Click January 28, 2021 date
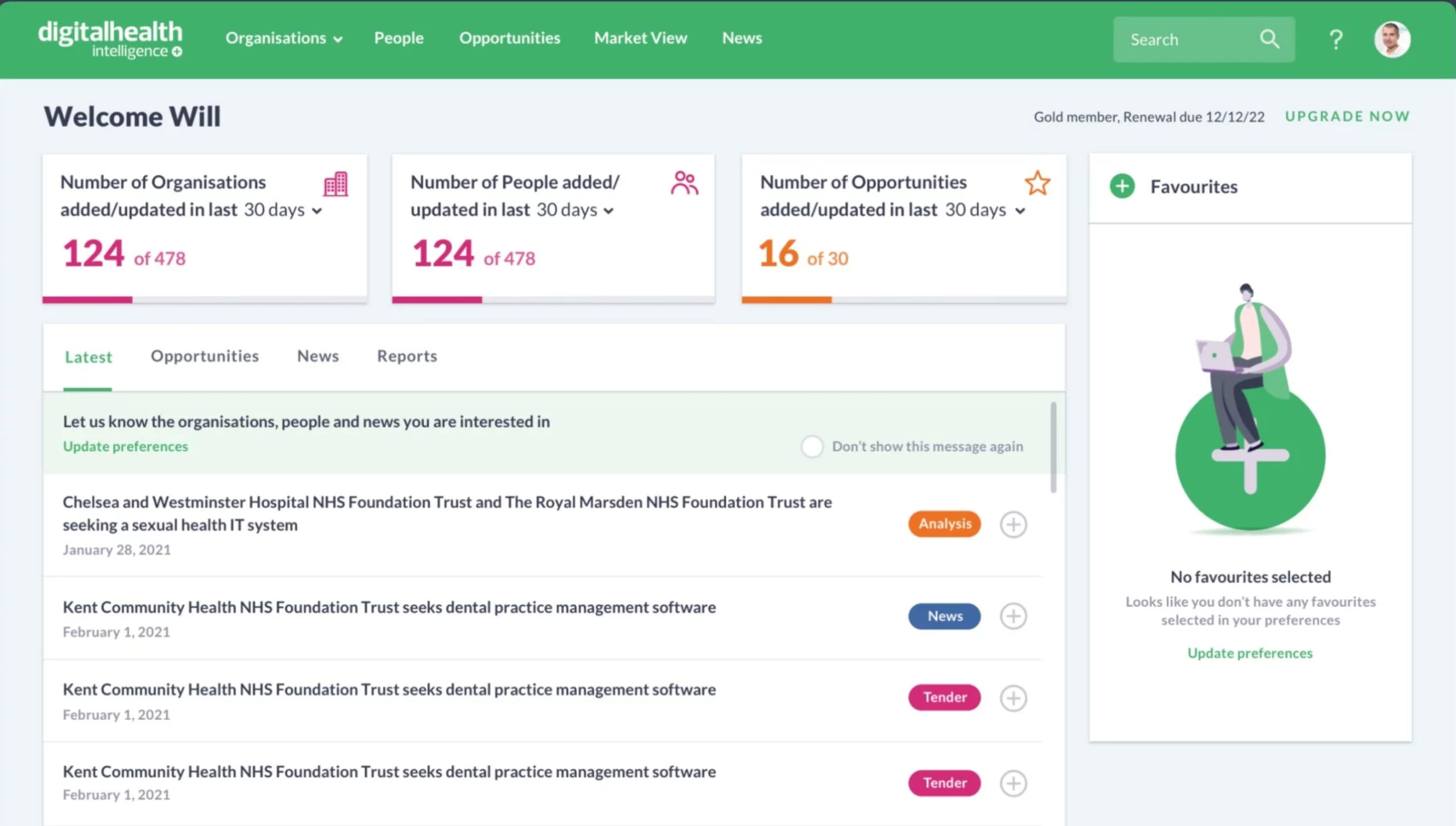 117,550
